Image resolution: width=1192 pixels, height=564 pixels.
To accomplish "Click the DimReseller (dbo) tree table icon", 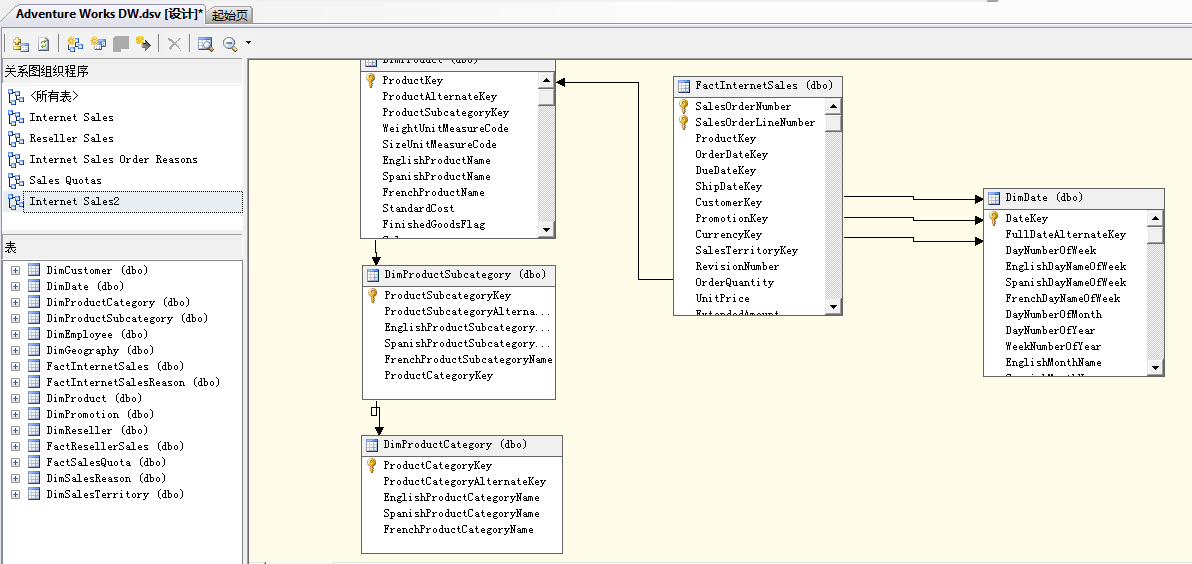I will (34, 429).
